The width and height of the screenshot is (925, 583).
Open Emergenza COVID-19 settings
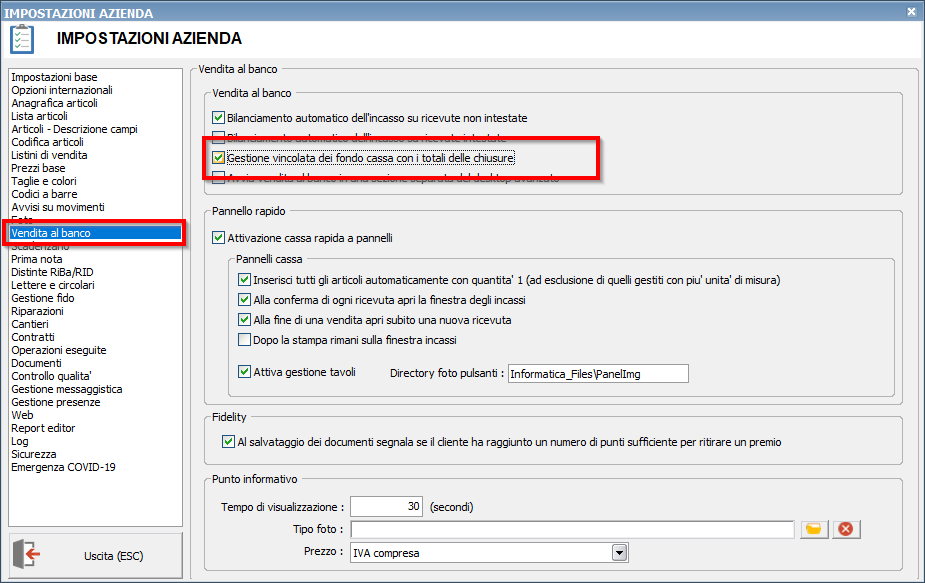[64, 467]
